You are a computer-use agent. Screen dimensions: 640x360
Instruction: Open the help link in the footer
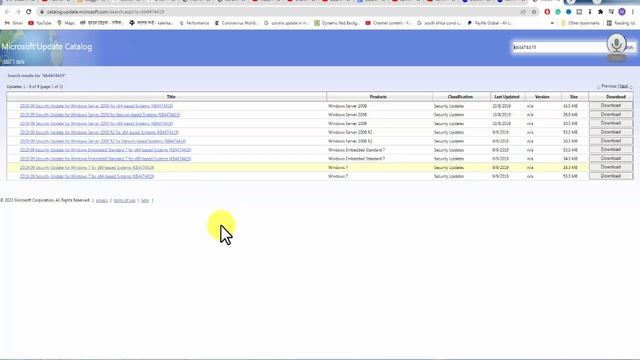coord(145,200)
